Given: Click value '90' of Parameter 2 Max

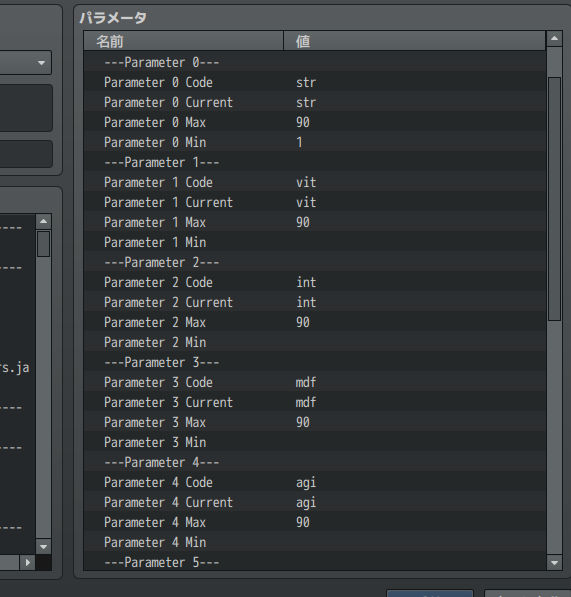Looking at the screenshot, I should click(x=303, y=322).
